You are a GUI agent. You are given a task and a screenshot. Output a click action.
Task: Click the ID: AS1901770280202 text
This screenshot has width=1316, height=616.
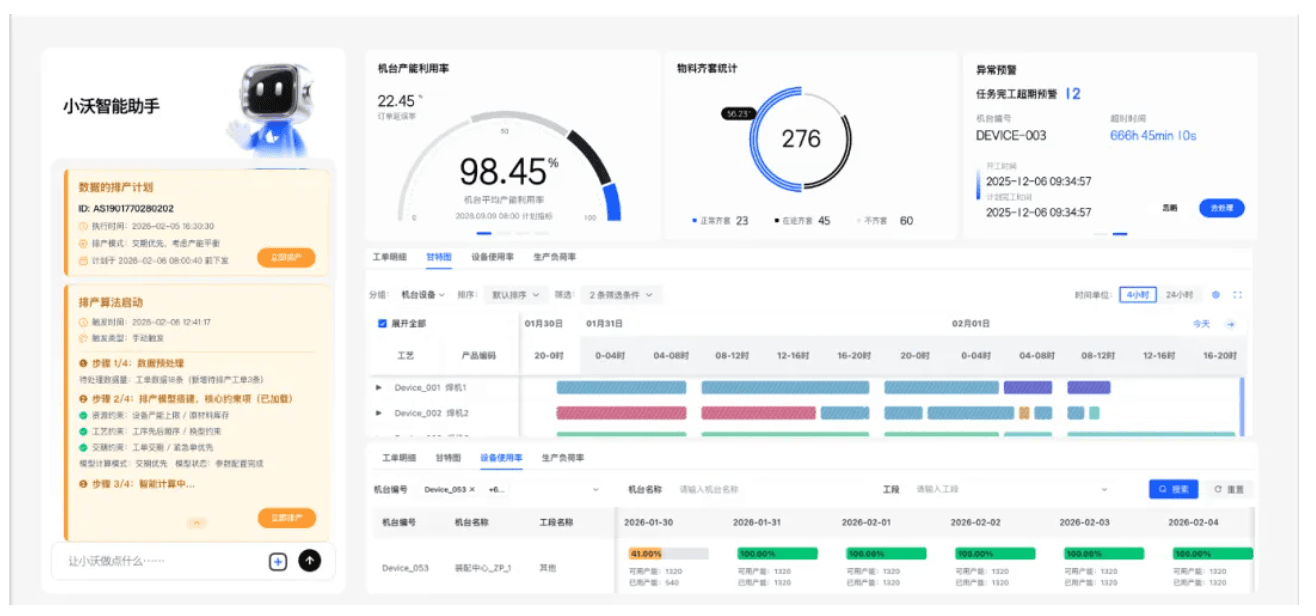[126, 209]
